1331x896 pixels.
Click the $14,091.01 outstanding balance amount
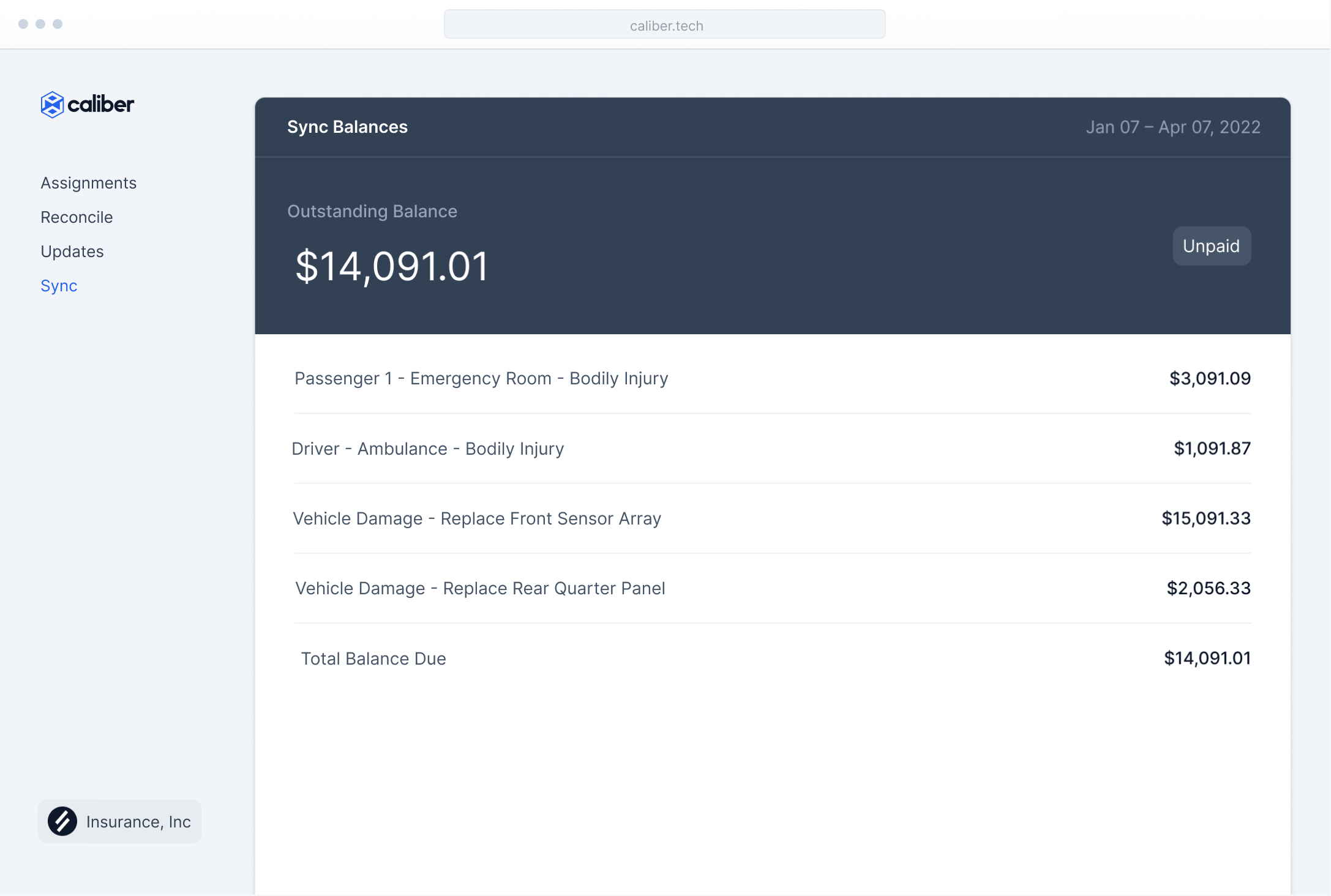391,267
